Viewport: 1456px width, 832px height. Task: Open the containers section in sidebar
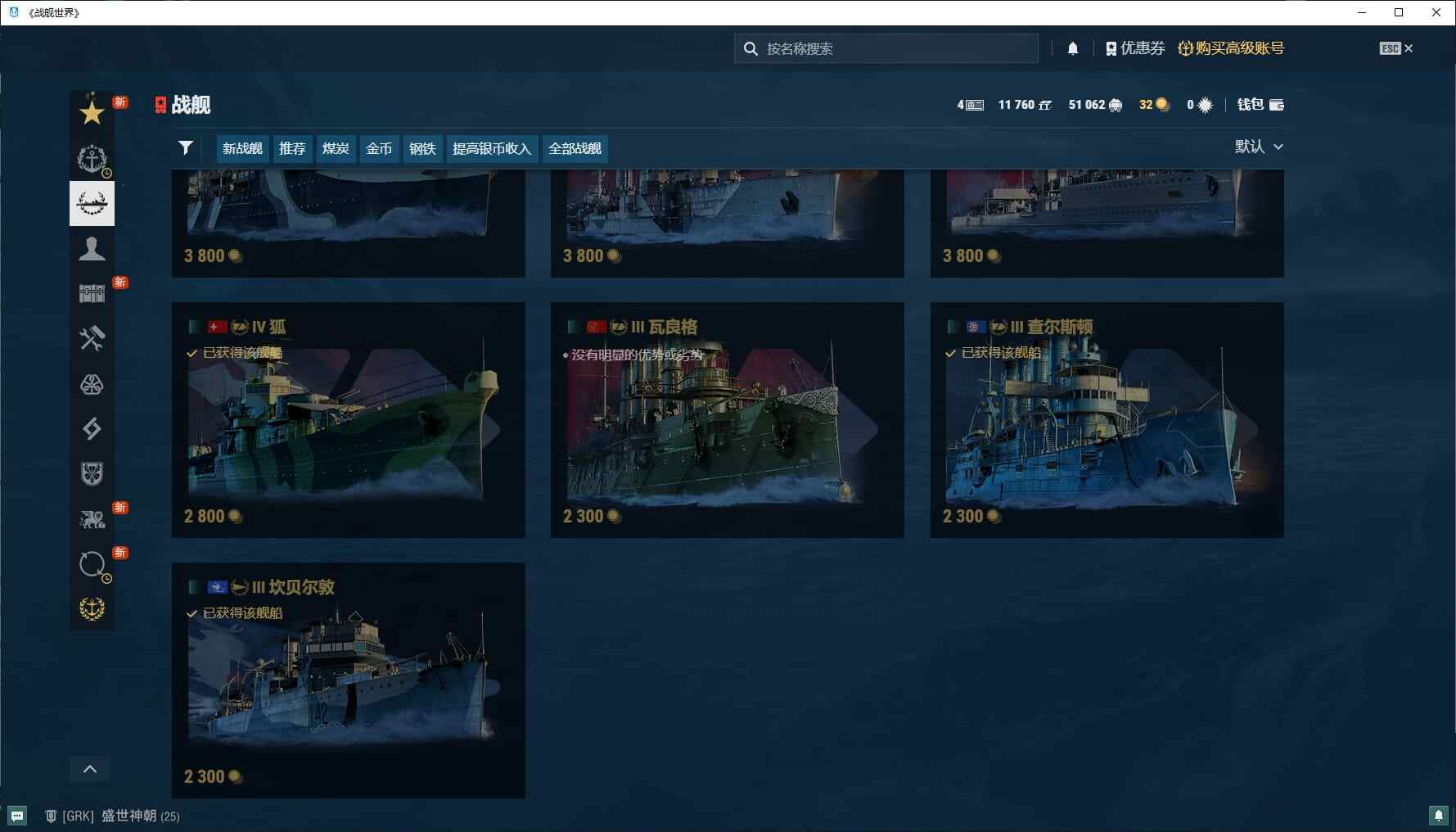(92, 293)
